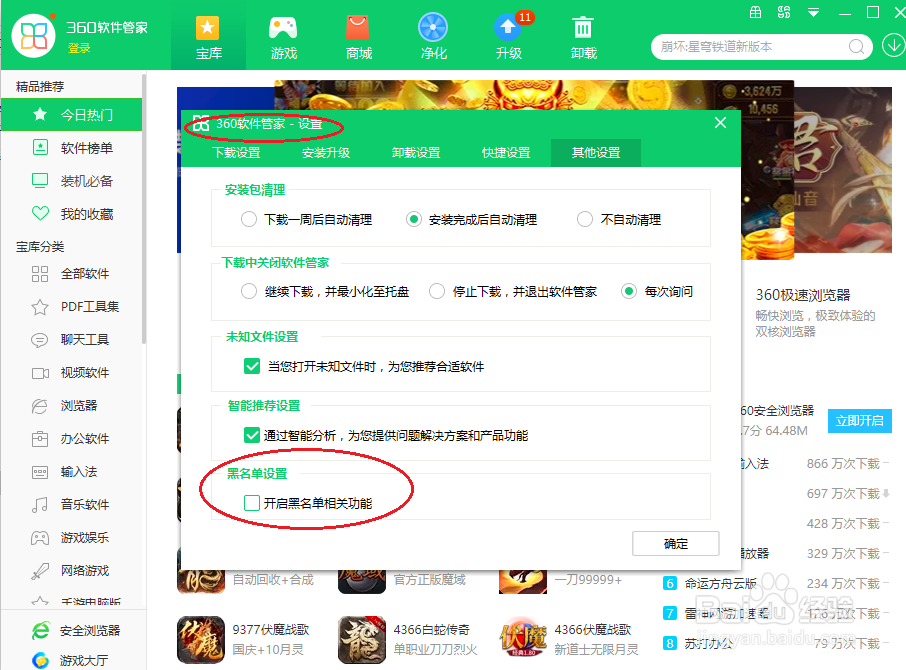Select 下载一周后自动清理 radio button
Viewport: 906px width, 670px height.
pos(249,219)
